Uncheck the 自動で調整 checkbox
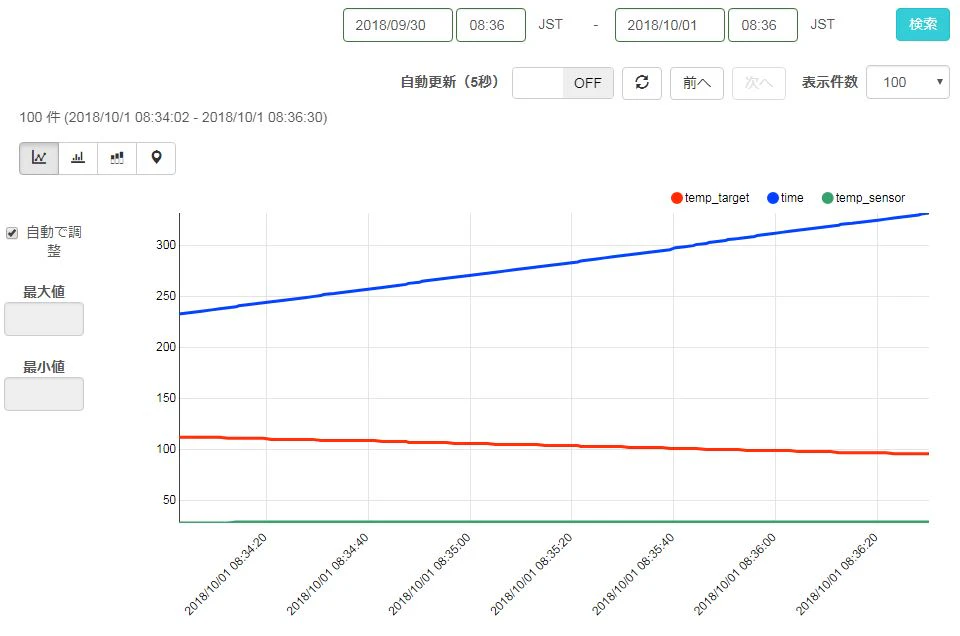 (12, 233)
